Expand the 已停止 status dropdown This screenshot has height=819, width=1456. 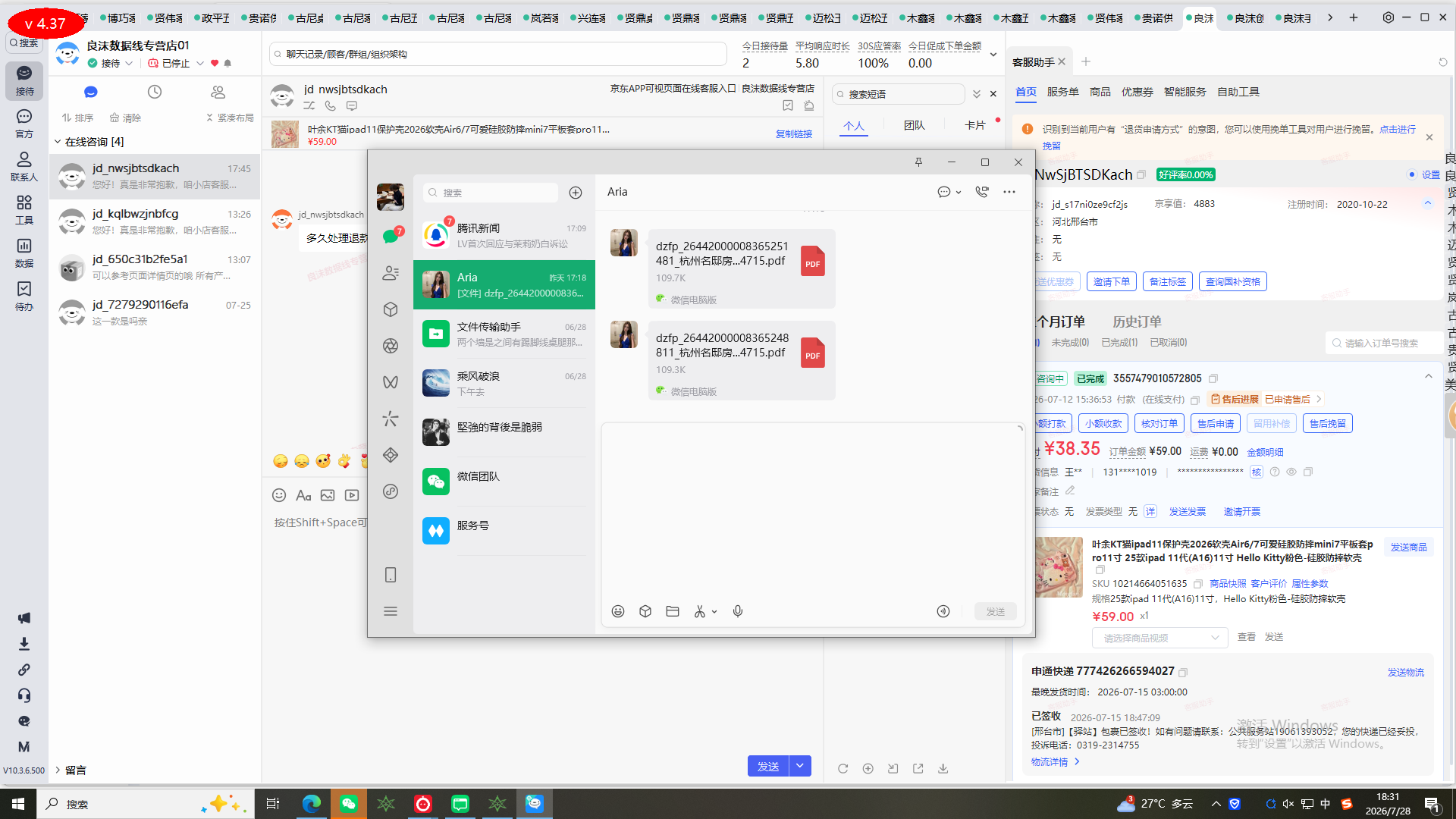tap(200, 63)
